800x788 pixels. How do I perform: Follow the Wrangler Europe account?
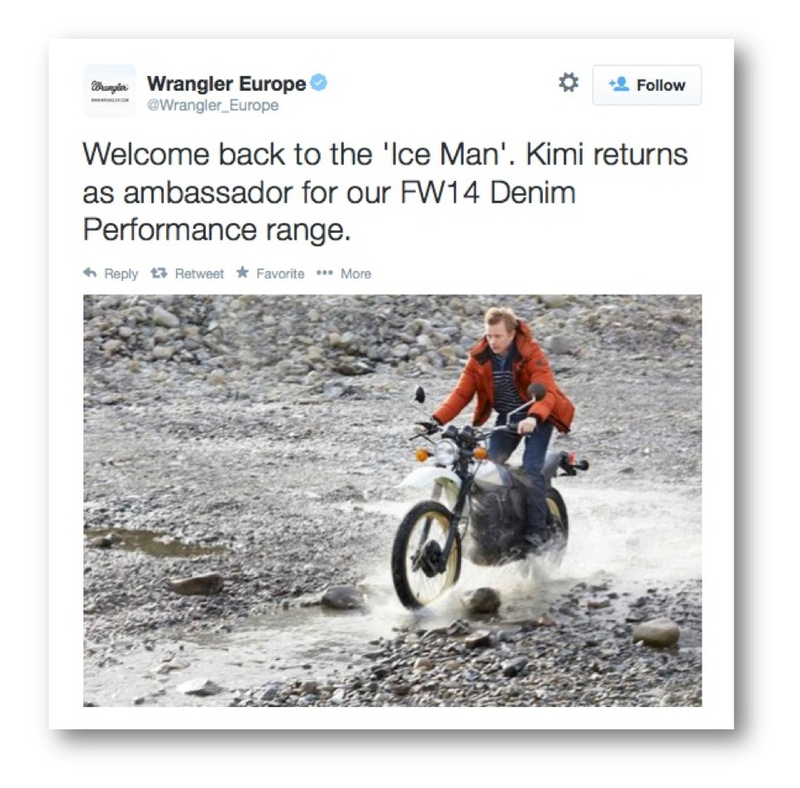(646, 85)
